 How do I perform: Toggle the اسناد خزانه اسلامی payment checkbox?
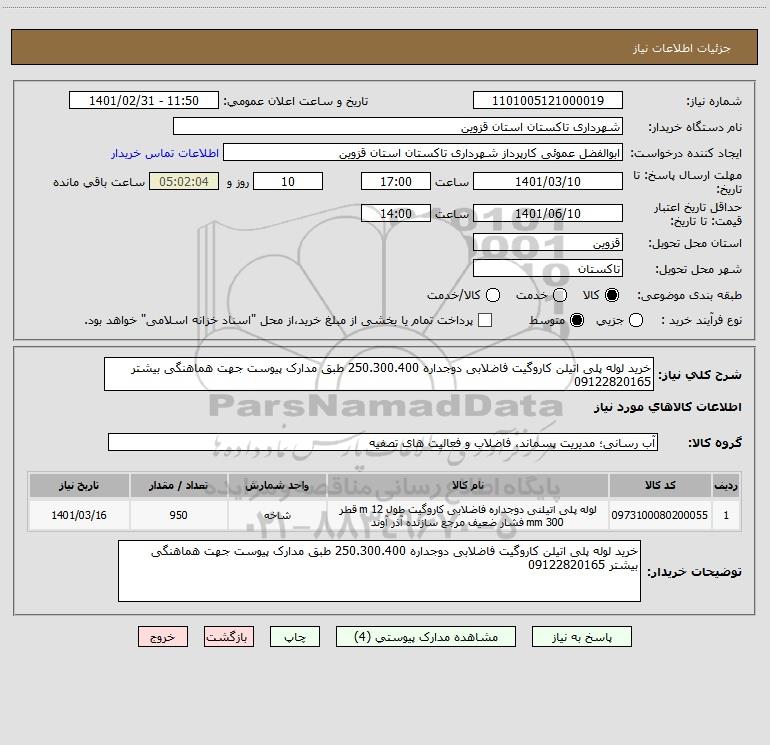(x=485, y=320)
